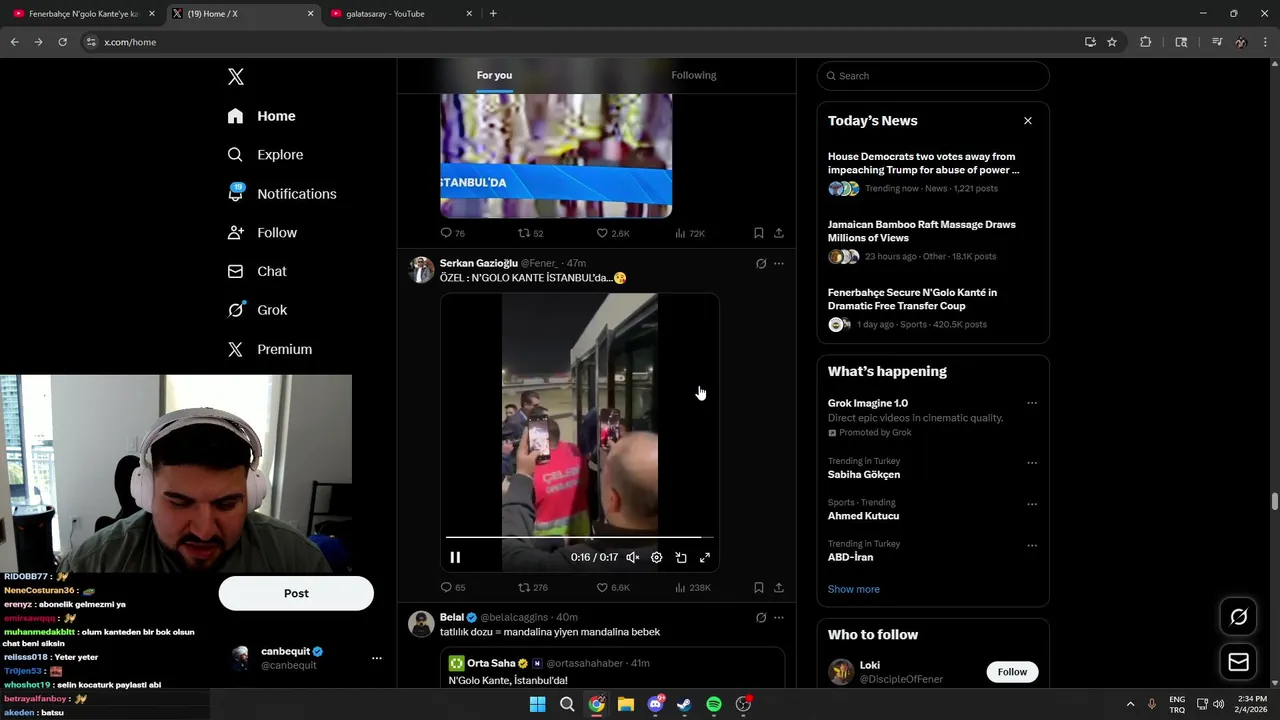Open Ahmed Kutucu trending topic
The height and width of the screenshot is (720, 1280).
click(x=863, y=516)
